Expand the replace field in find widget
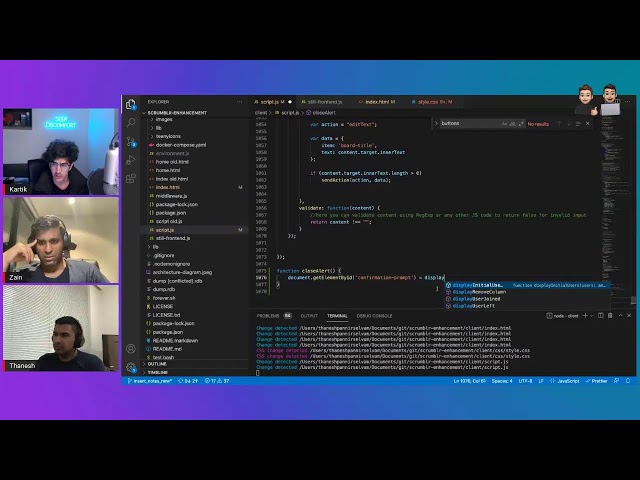 (x=436, y=124)
